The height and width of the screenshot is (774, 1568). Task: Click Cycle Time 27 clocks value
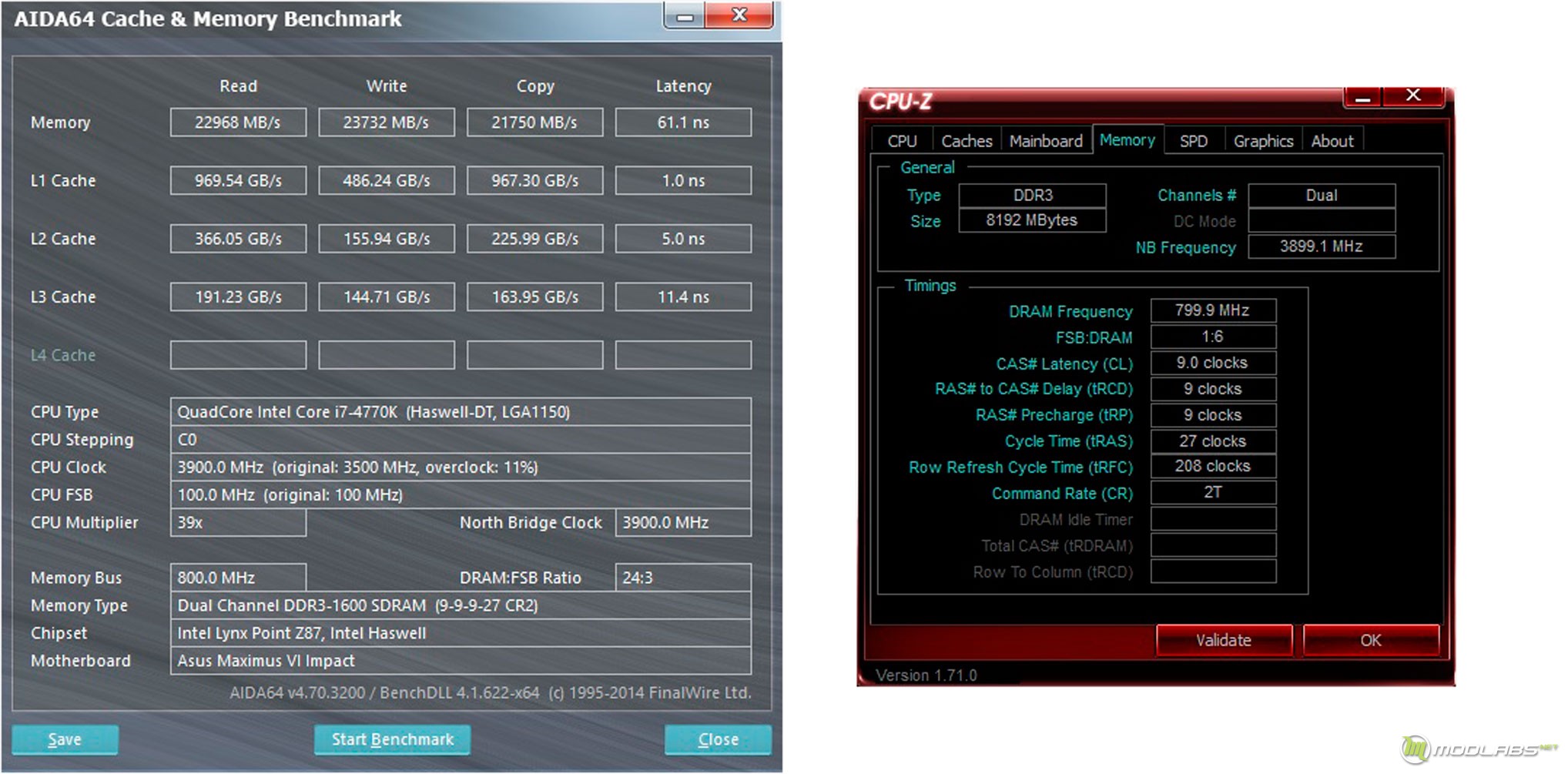[x=1213, y=441]
